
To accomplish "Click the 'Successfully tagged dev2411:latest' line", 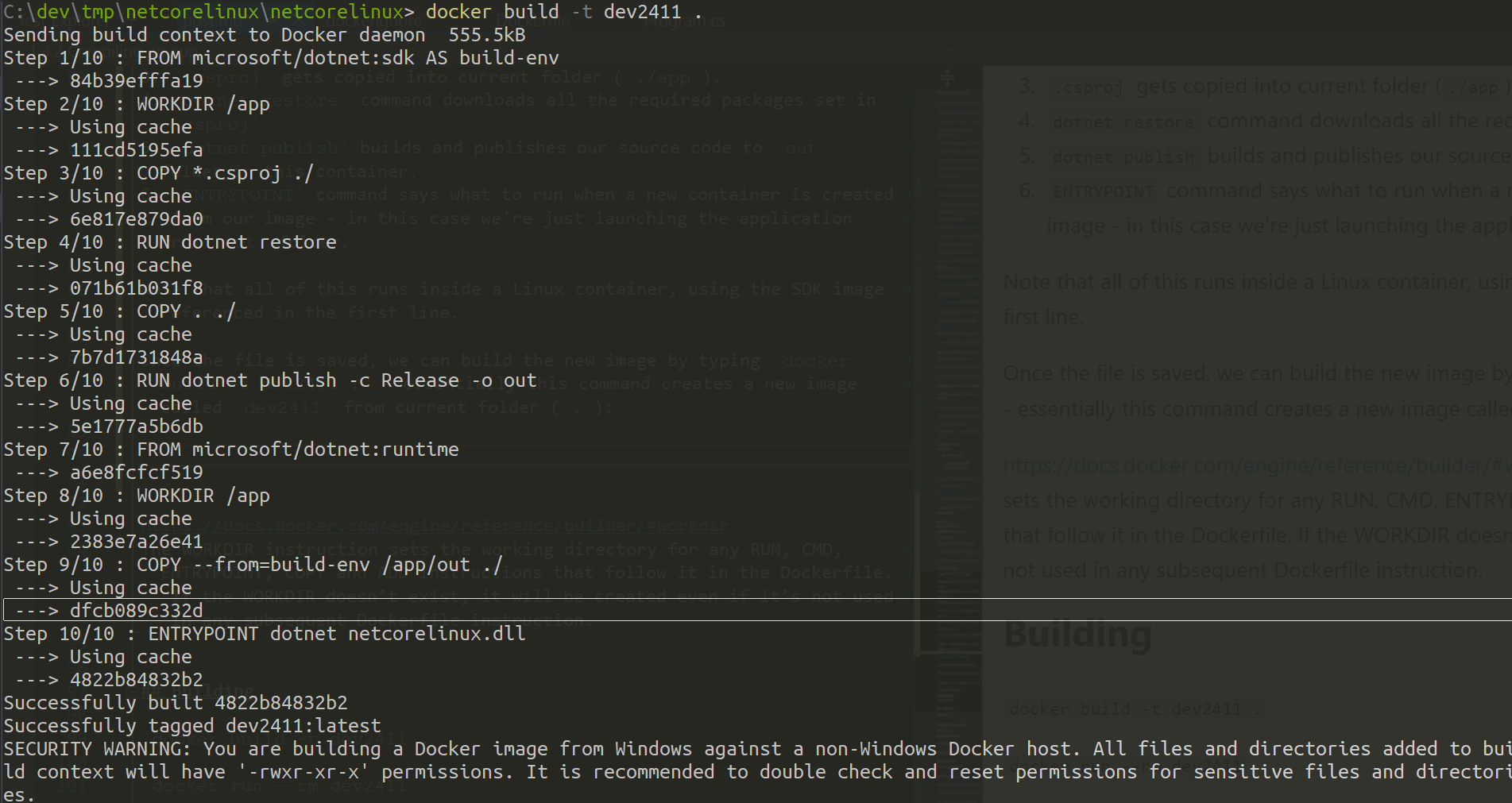I will (x=192, y=726).
